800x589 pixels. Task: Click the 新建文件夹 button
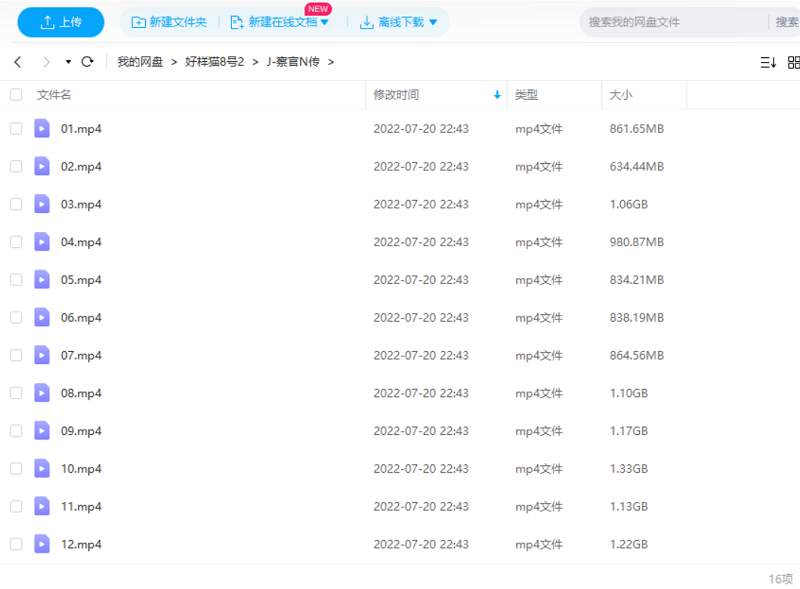pos(168,22)
